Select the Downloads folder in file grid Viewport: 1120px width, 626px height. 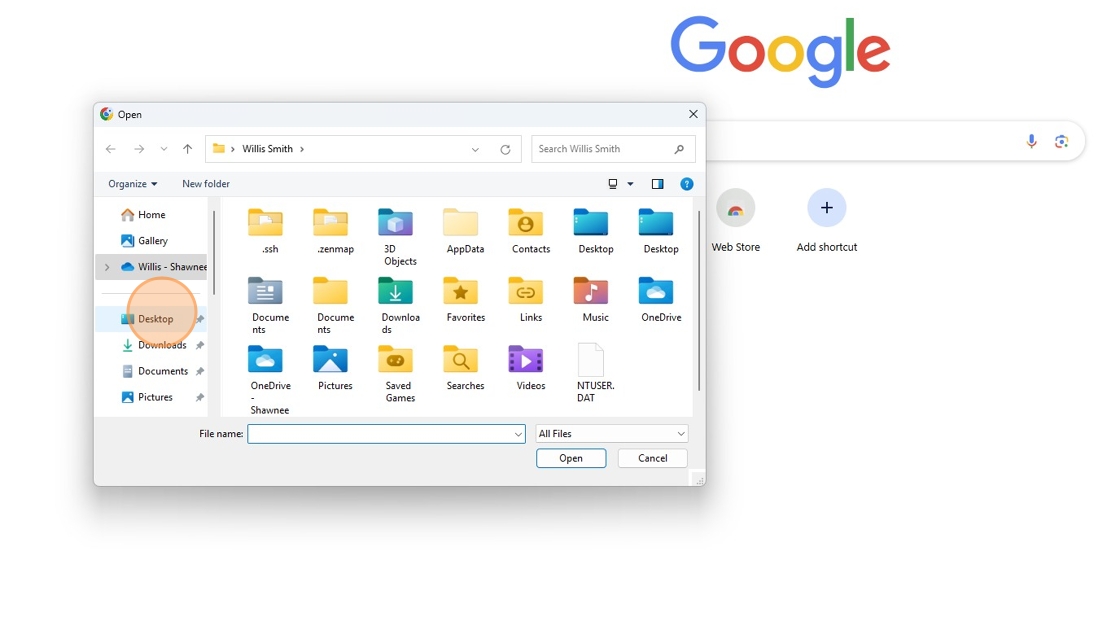399,305
